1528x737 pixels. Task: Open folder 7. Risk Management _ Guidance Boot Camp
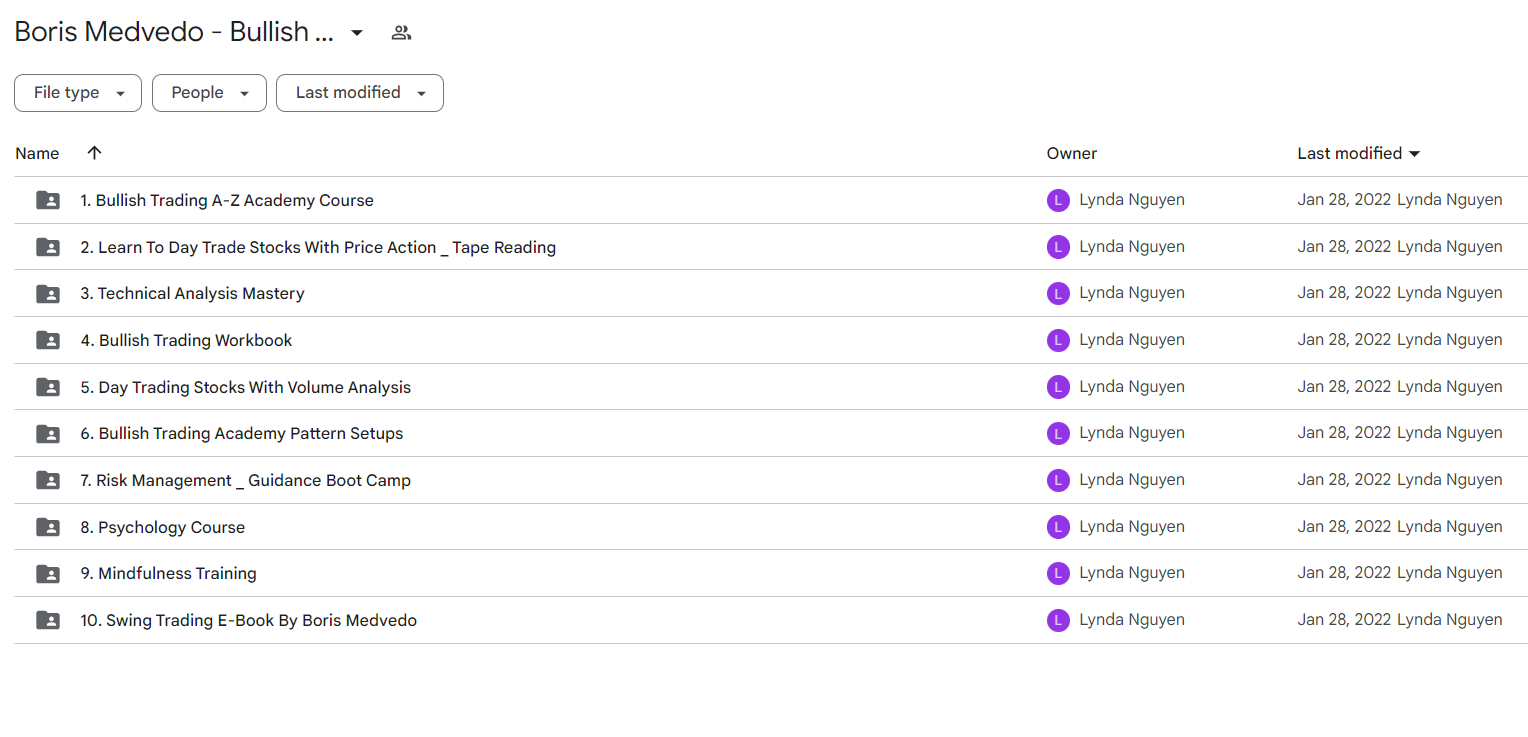(246, 480)
